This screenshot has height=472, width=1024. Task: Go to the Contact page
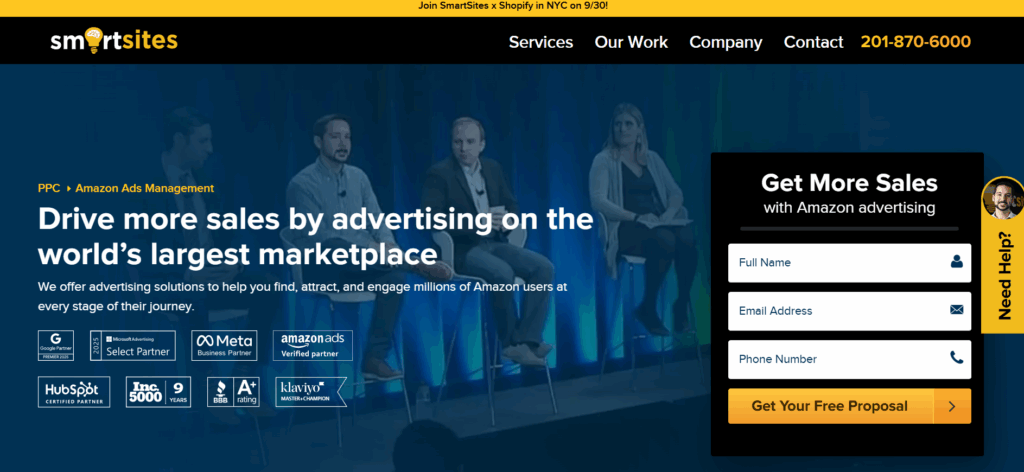[x=813, y=42]
